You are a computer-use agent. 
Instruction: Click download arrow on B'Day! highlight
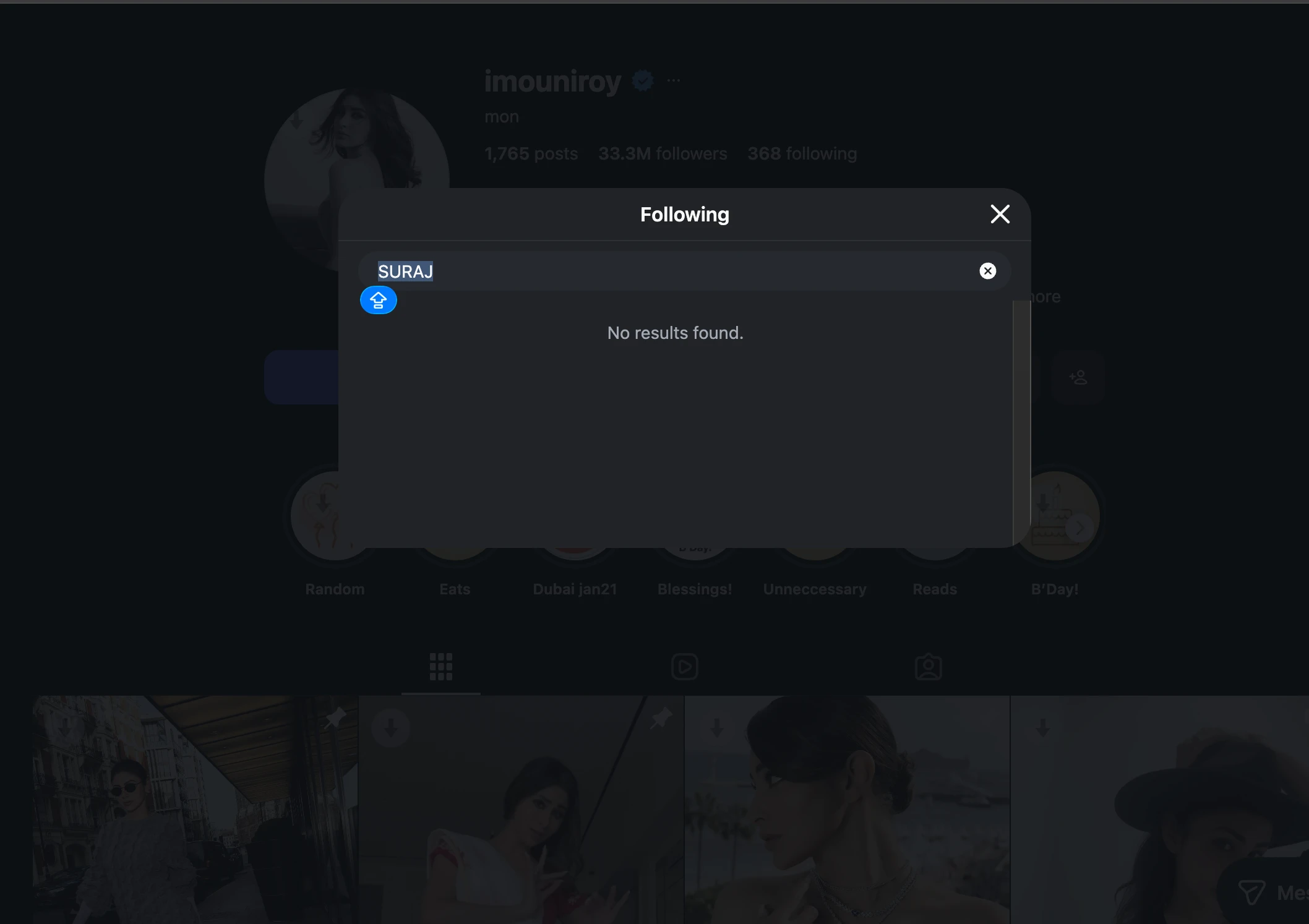[x=1043, y=503]
